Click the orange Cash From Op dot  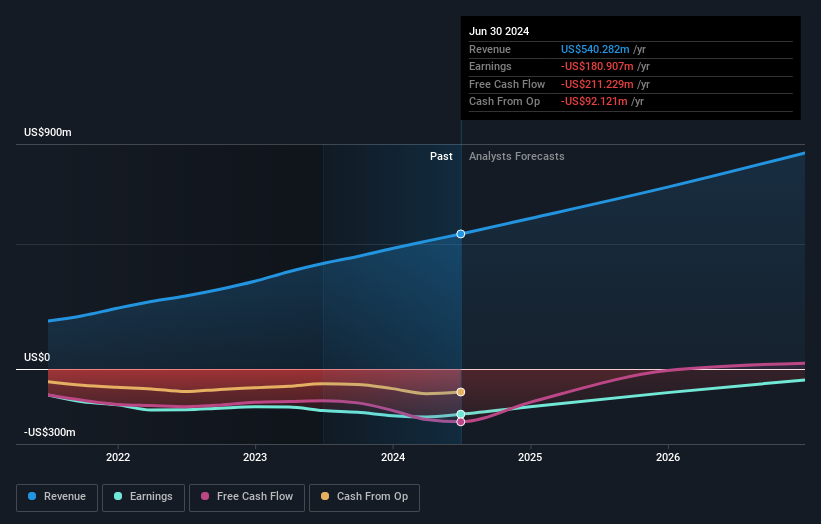click(x=325, y=496)
